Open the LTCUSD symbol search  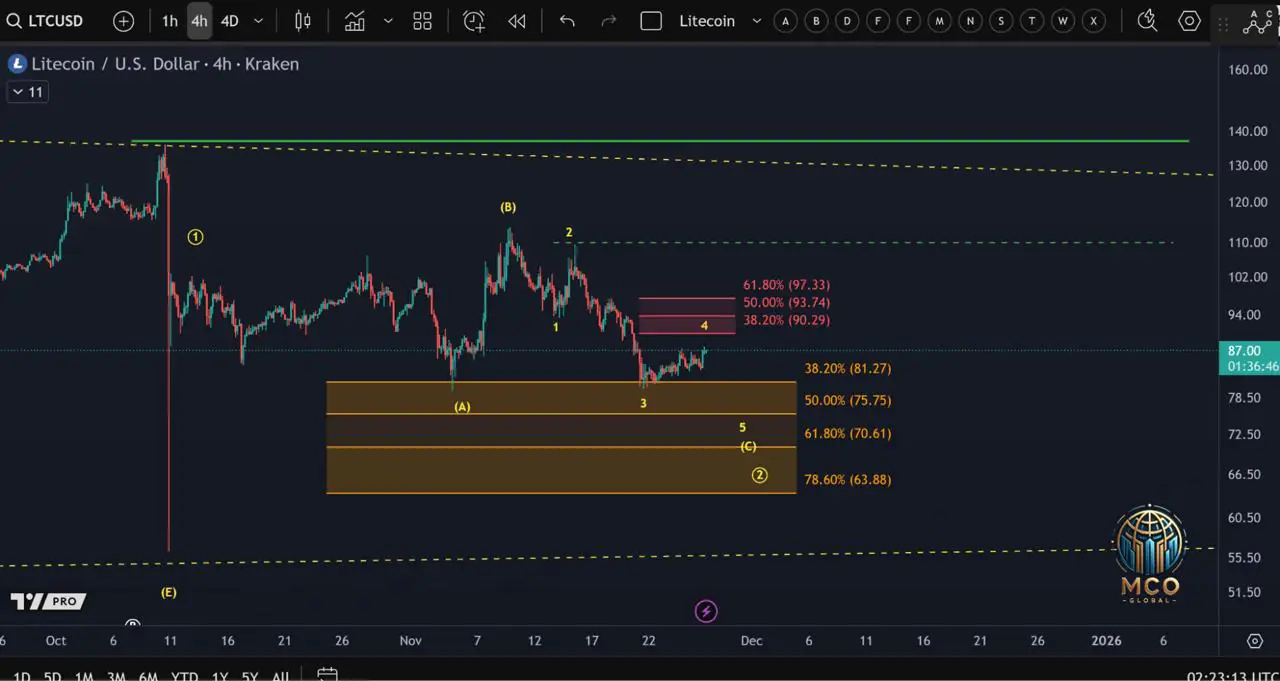coord(45,21)
